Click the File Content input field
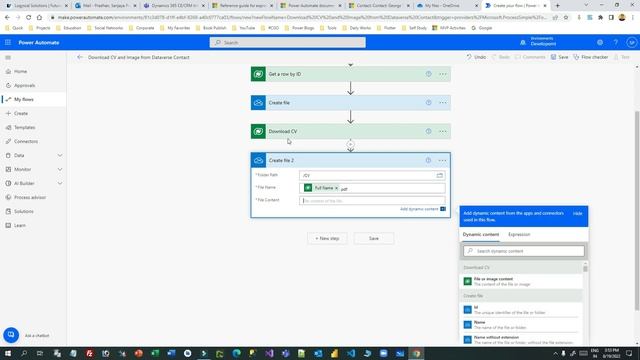Screen dimensions: 640x360 [x=372, y=200]
